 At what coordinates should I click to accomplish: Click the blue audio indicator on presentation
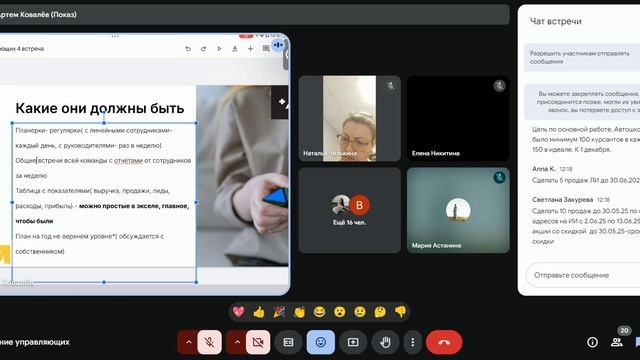pos(278,45)
